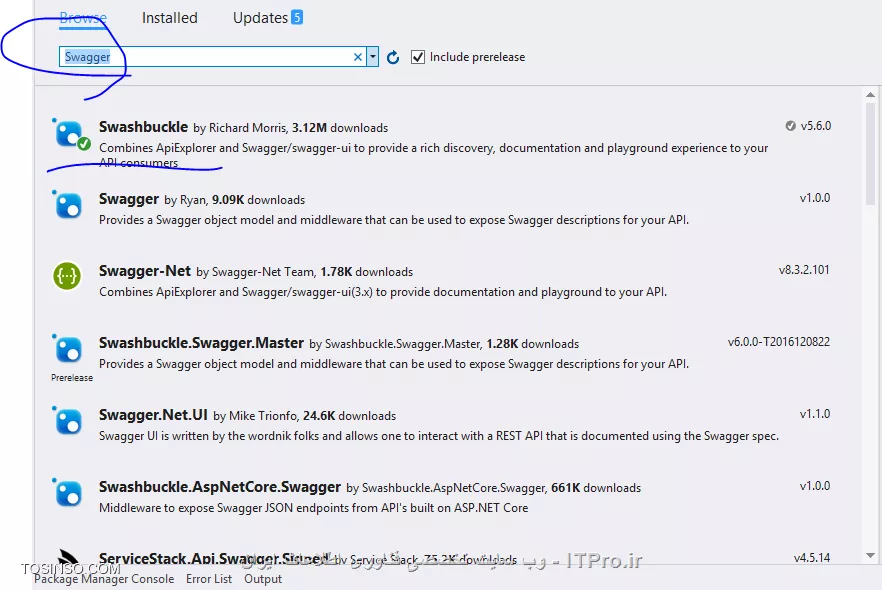Screen dimensions: 882x590
Task: Click the package list scroll up arrow
Action: [x=870, y=94]
